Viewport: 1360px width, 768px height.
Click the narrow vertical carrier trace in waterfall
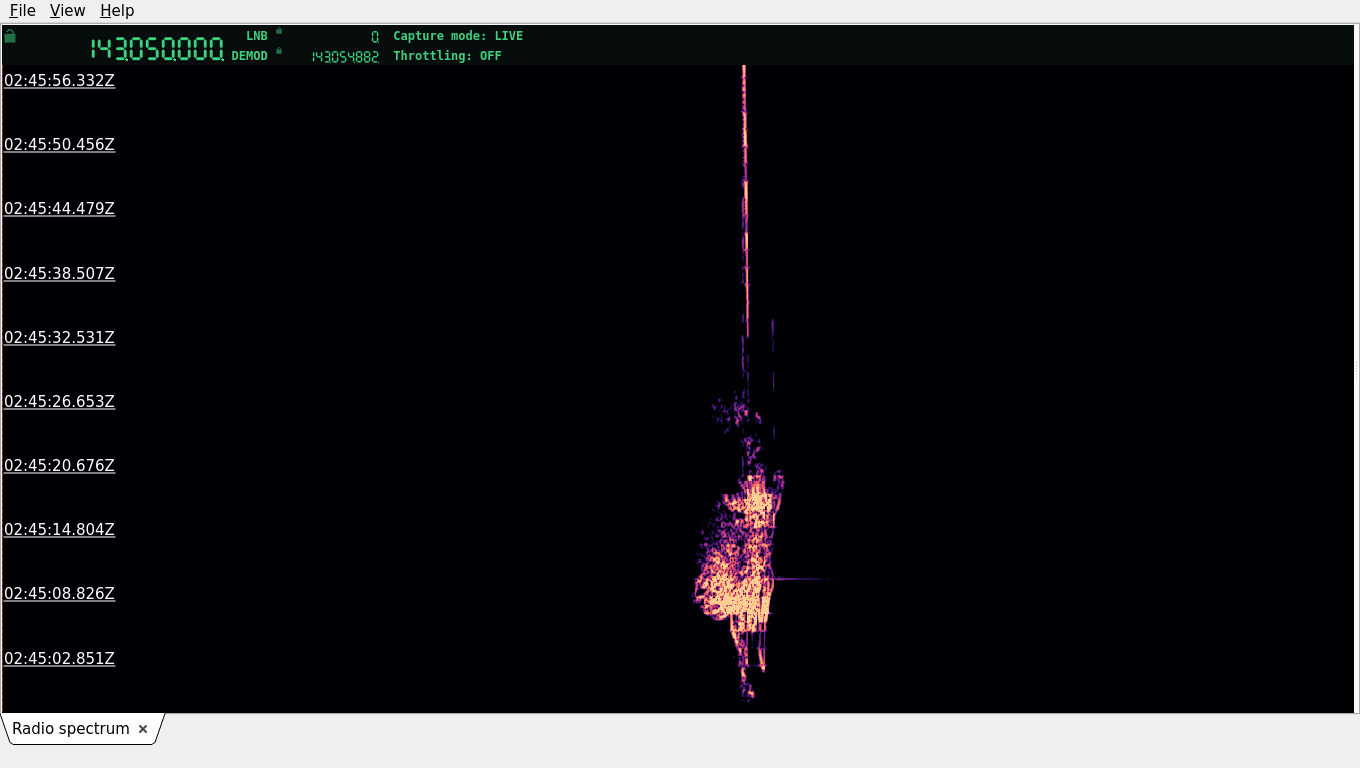[x=745, y=200]
